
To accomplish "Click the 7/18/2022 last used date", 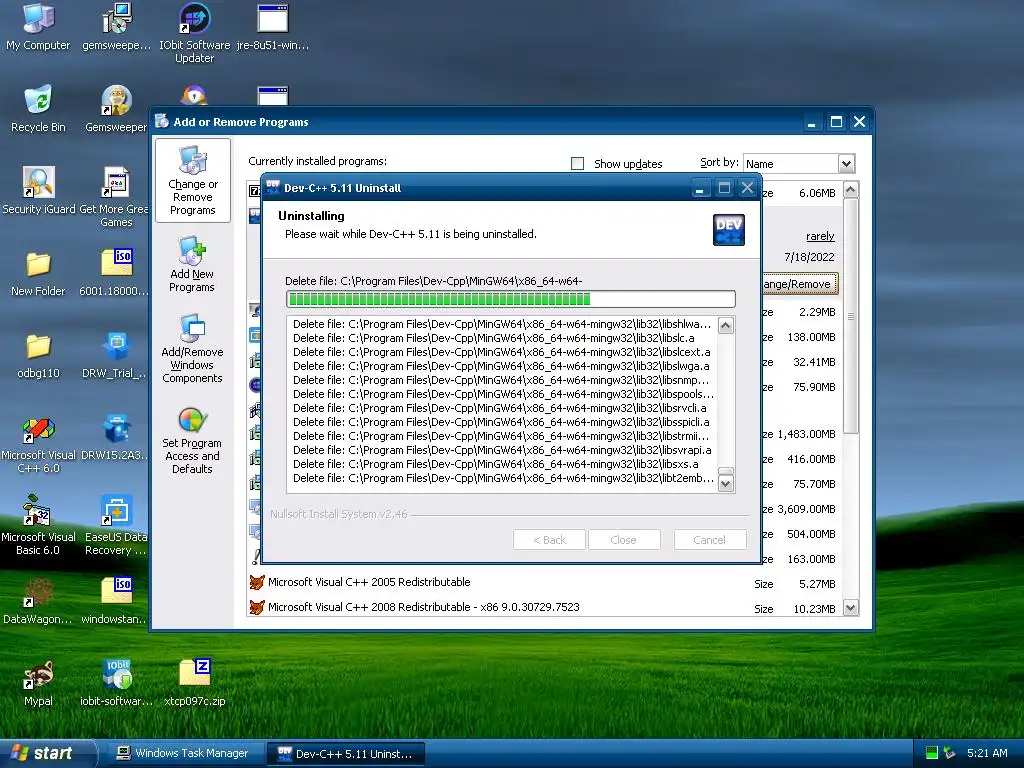I will [809, 257].
